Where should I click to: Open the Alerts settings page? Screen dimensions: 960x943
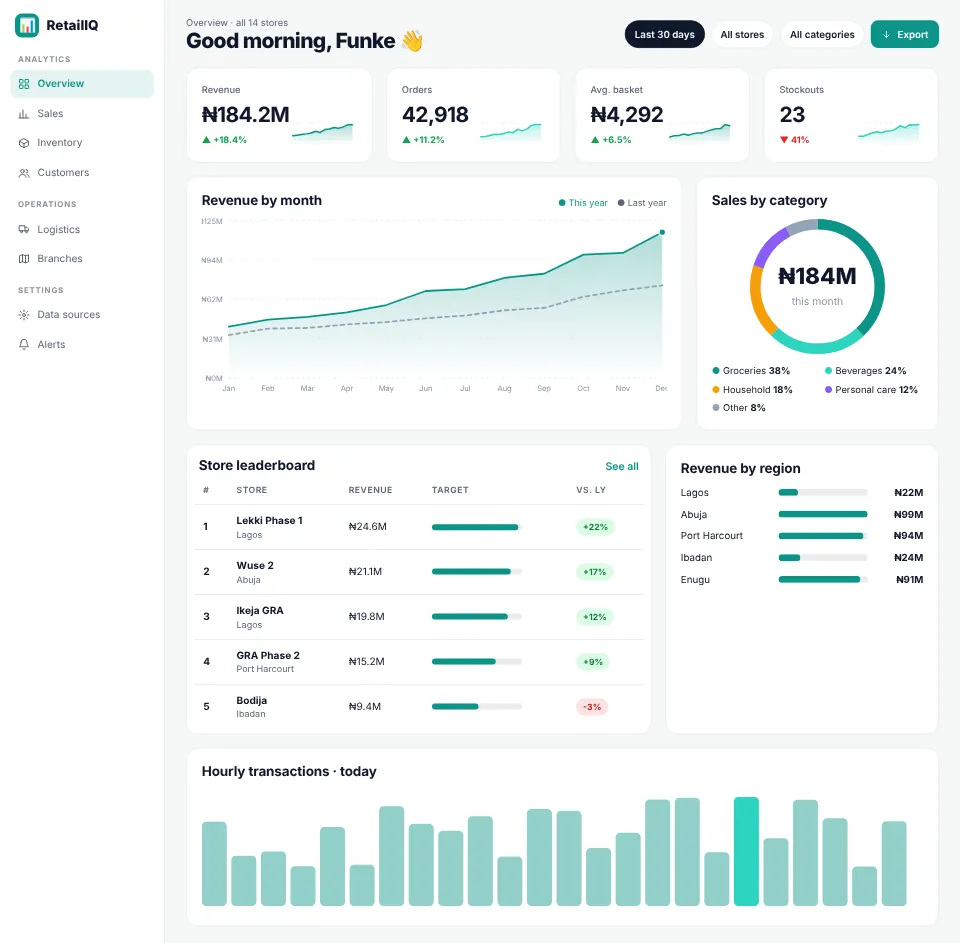[82, 344]
